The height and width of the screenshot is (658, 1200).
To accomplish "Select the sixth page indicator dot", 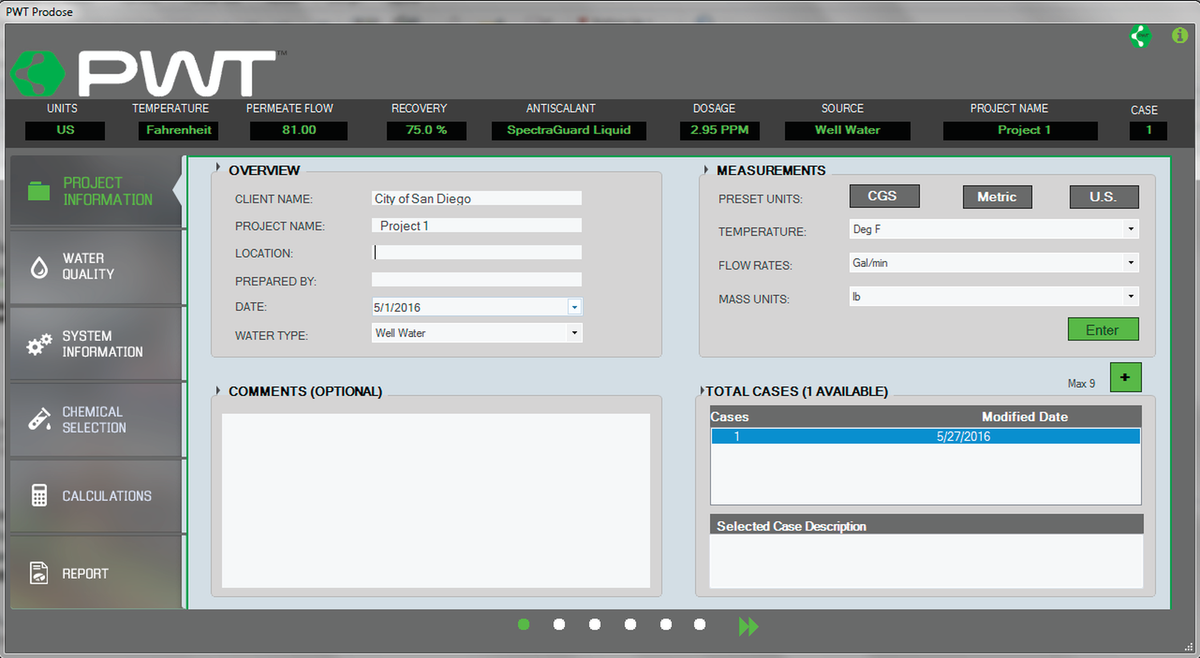I will 700,624.
